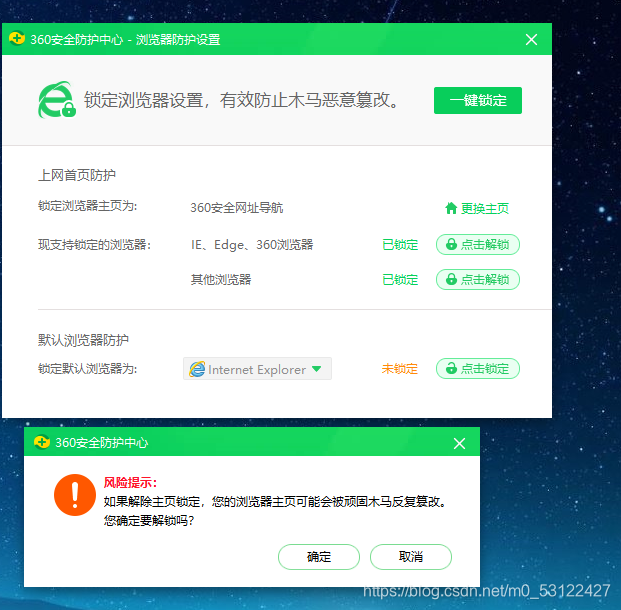Click the 360 logo in settings title bar

[x=17, y=38]
